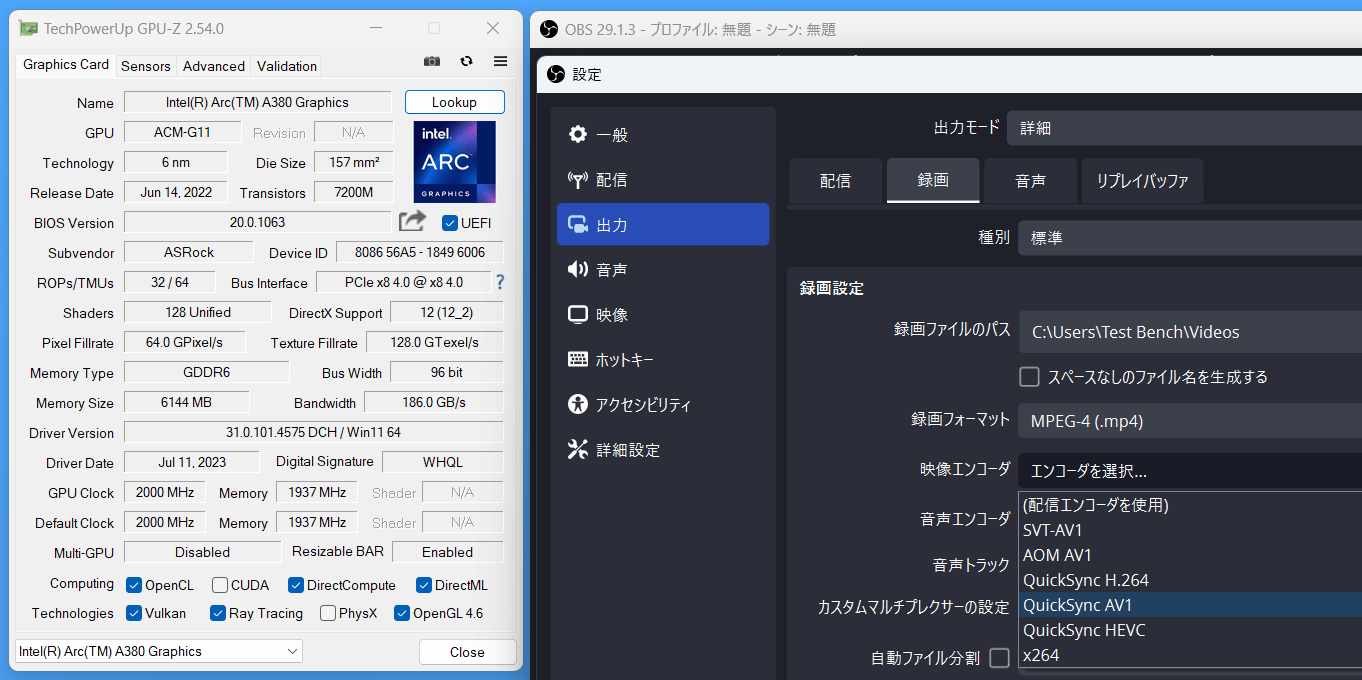Screen dimensions: 1362x680
Task: Switch to the Validation tab
Action: coord(287,66)
